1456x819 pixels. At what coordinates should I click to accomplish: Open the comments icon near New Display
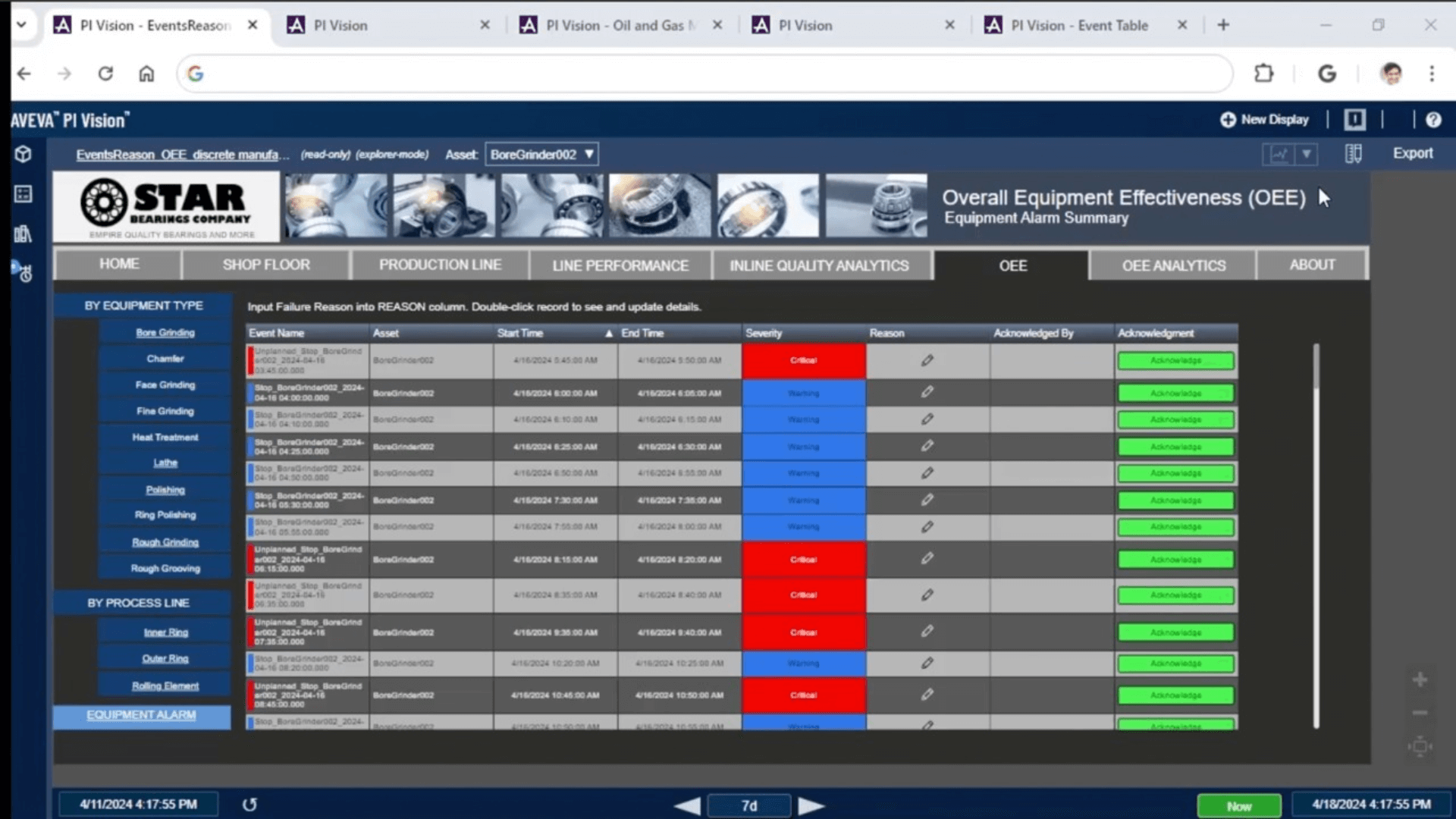point(1355,119)
